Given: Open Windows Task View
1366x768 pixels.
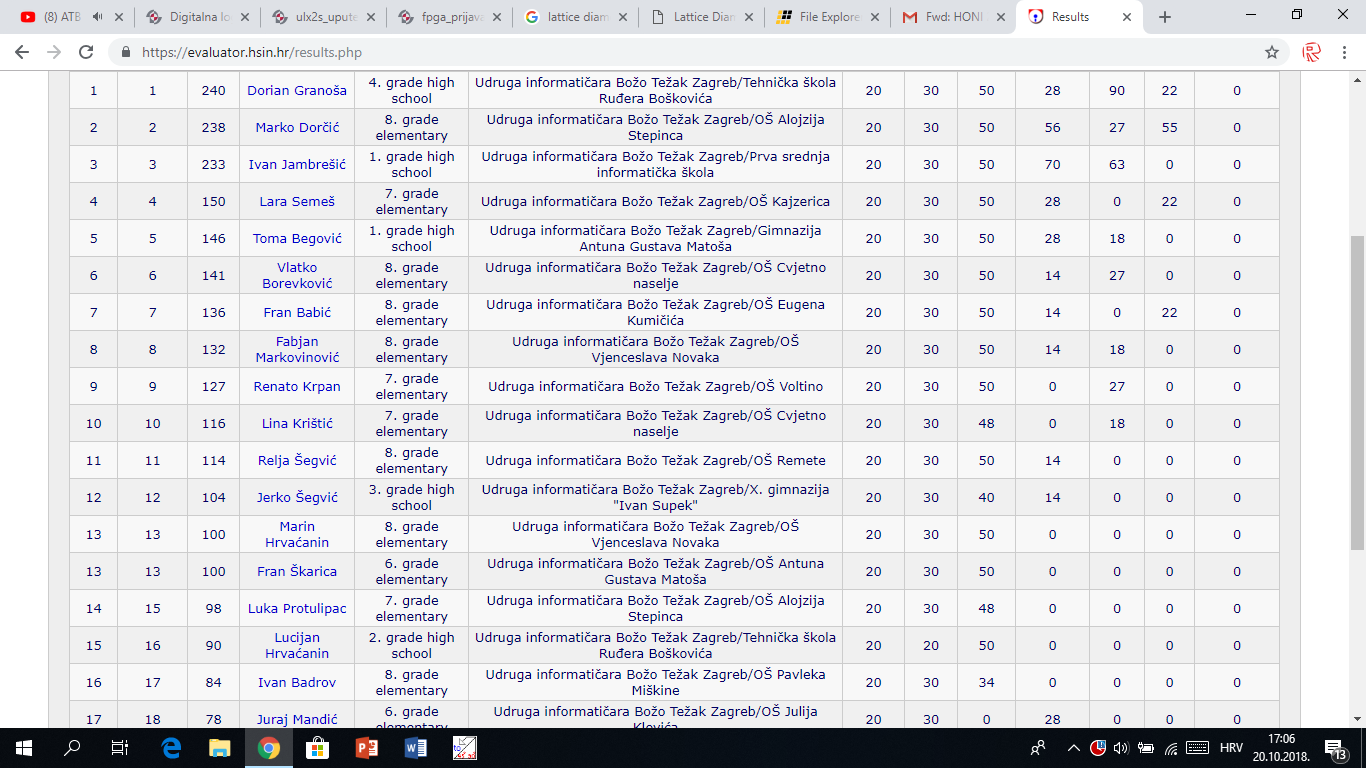Looking at the screenshot, I should 120,747.
